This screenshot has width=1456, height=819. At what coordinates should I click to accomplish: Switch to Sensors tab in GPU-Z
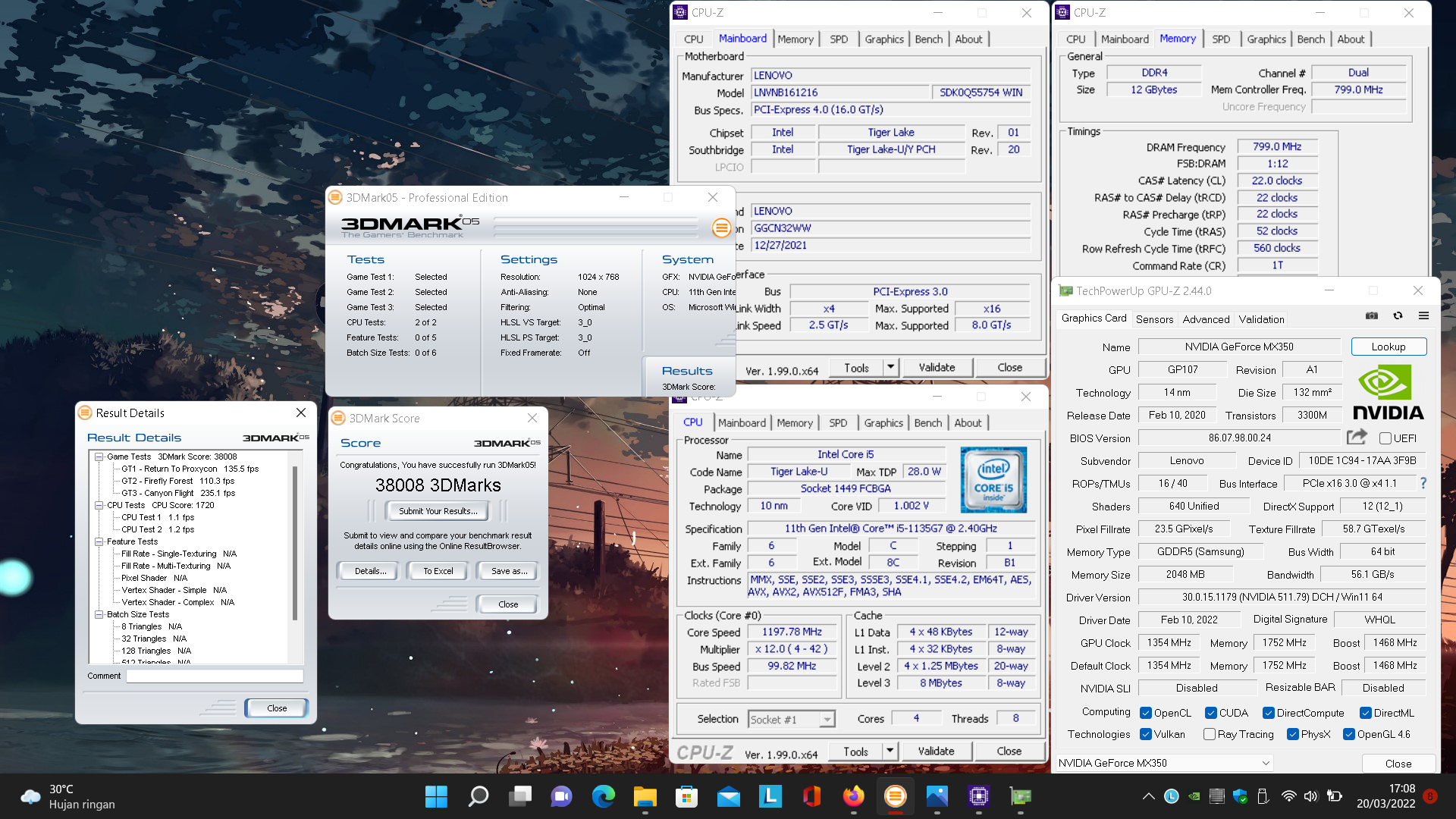pyautogui.click(x=1154, y=319)
